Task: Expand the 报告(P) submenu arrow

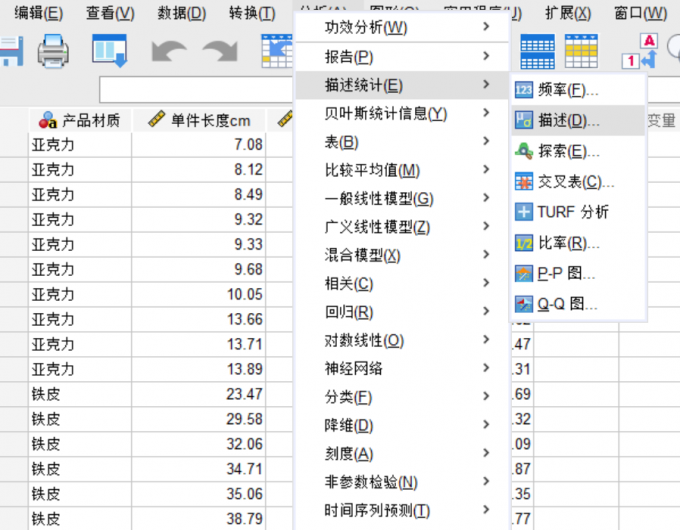Action: [486, 56]
